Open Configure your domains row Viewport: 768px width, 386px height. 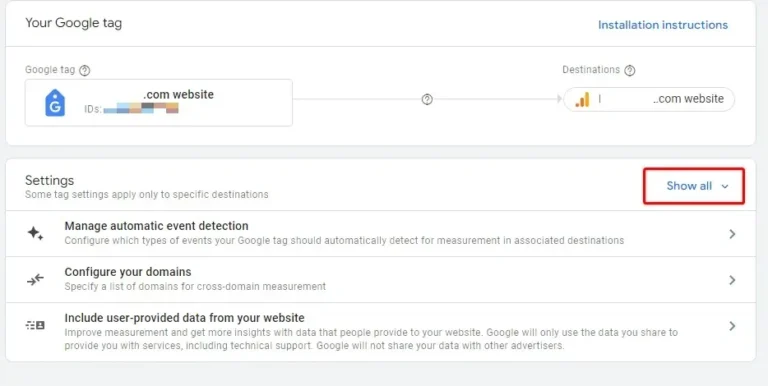381,280
